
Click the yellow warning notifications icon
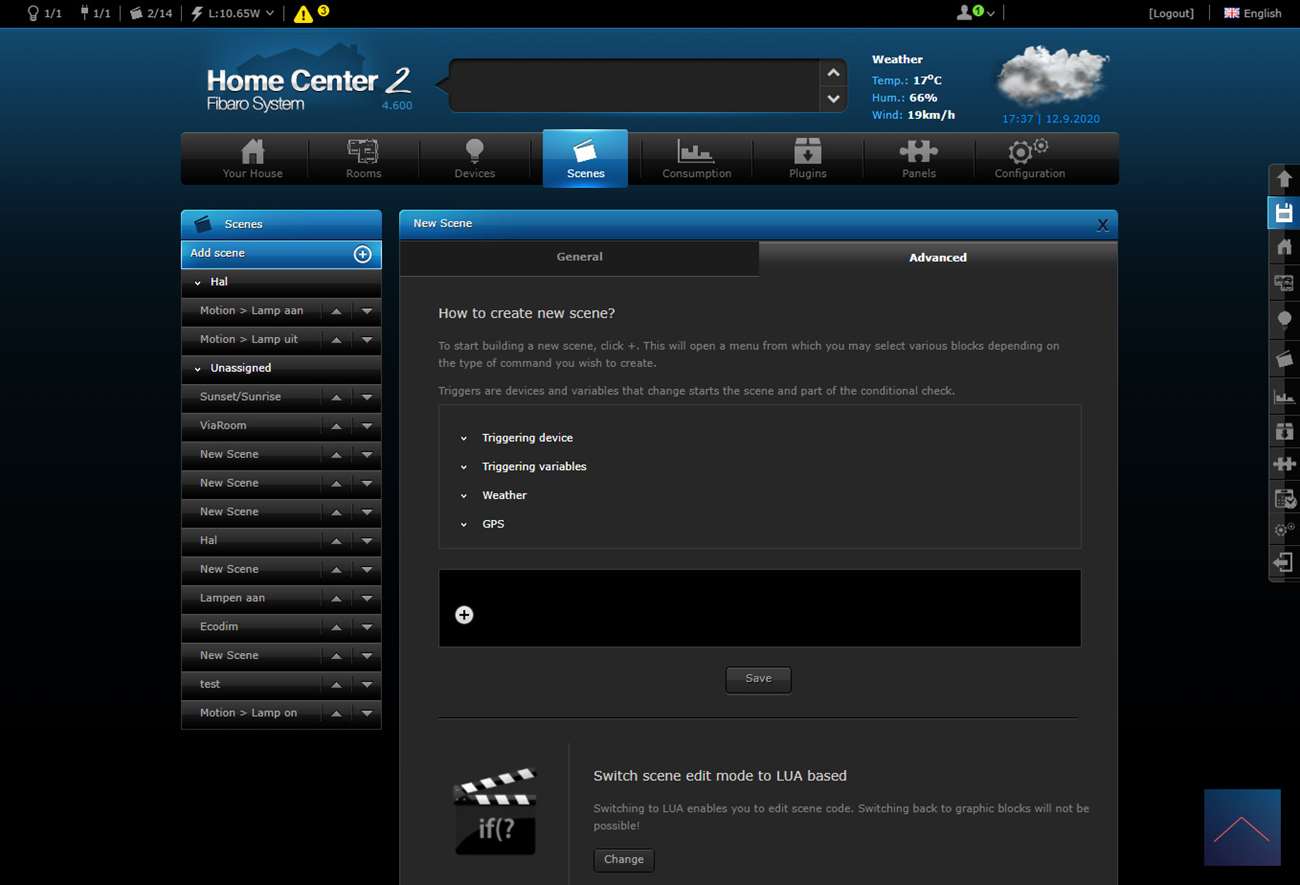304,14
